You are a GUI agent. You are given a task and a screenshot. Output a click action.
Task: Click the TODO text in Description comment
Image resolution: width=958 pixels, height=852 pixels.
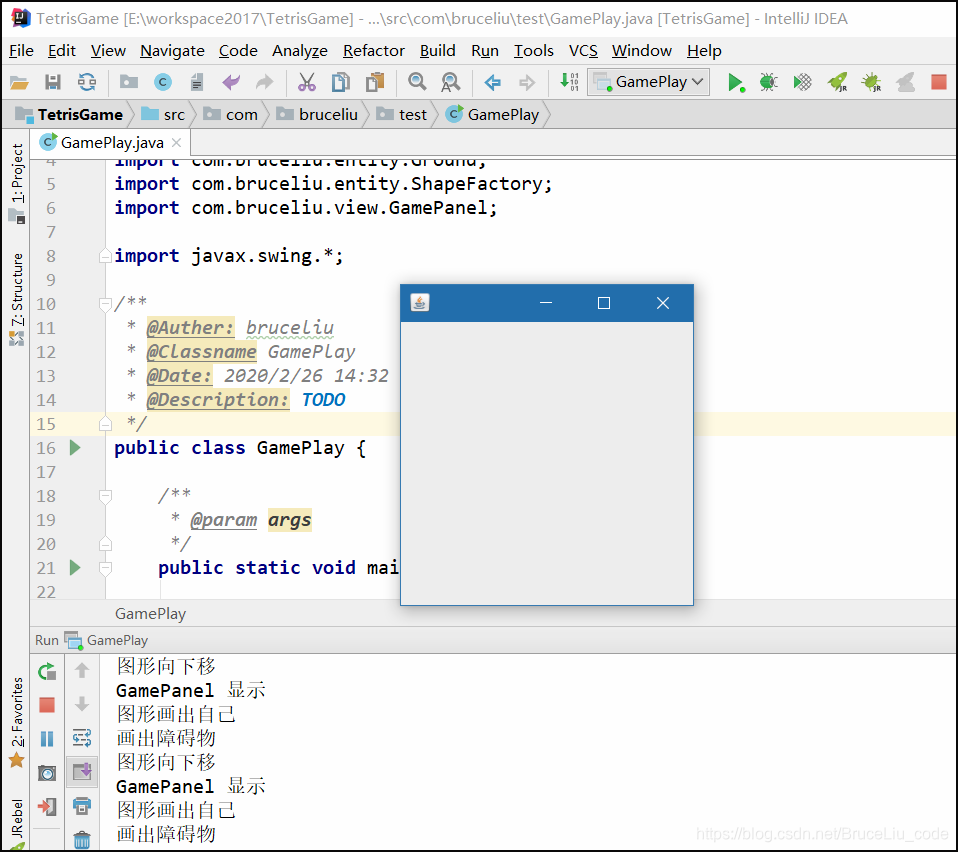tap(323, 399)
